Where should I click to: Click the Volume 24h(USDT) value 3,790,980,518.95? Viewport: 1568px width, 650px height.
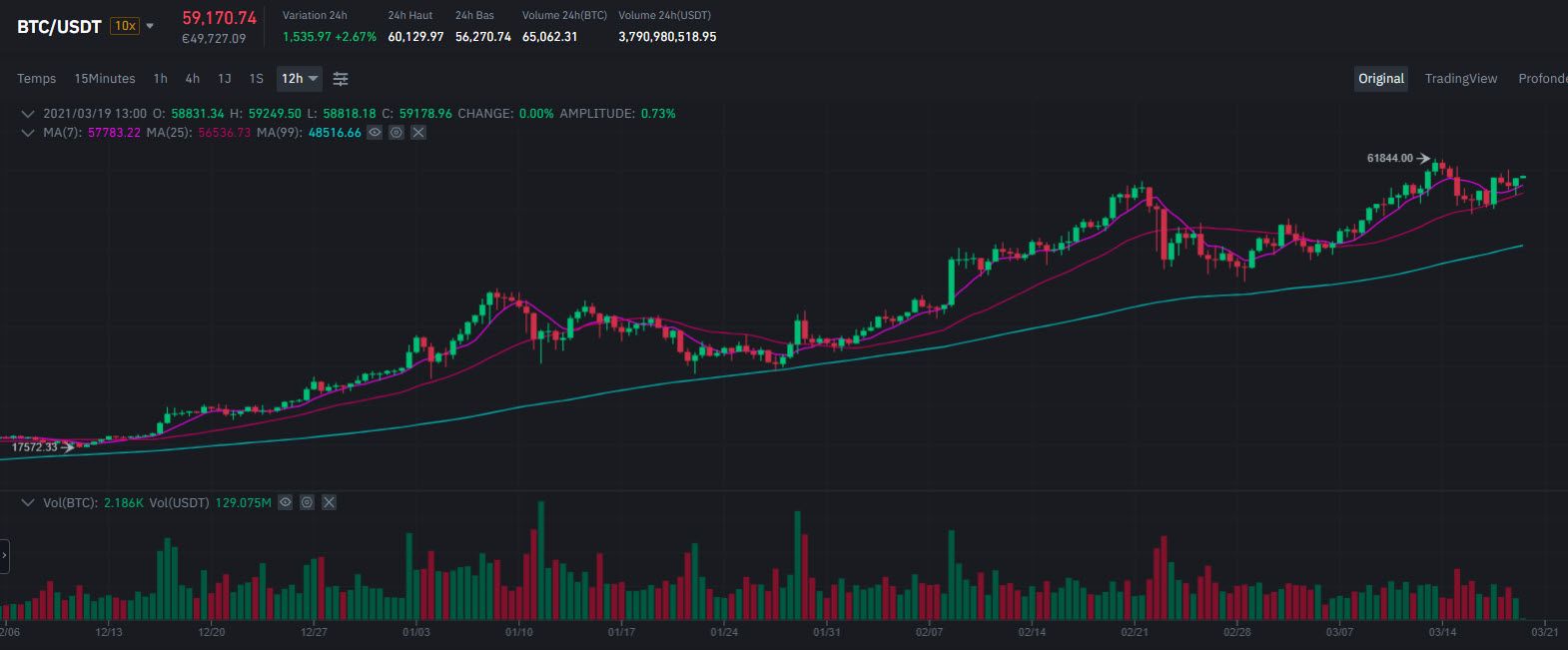pos(667,37)
